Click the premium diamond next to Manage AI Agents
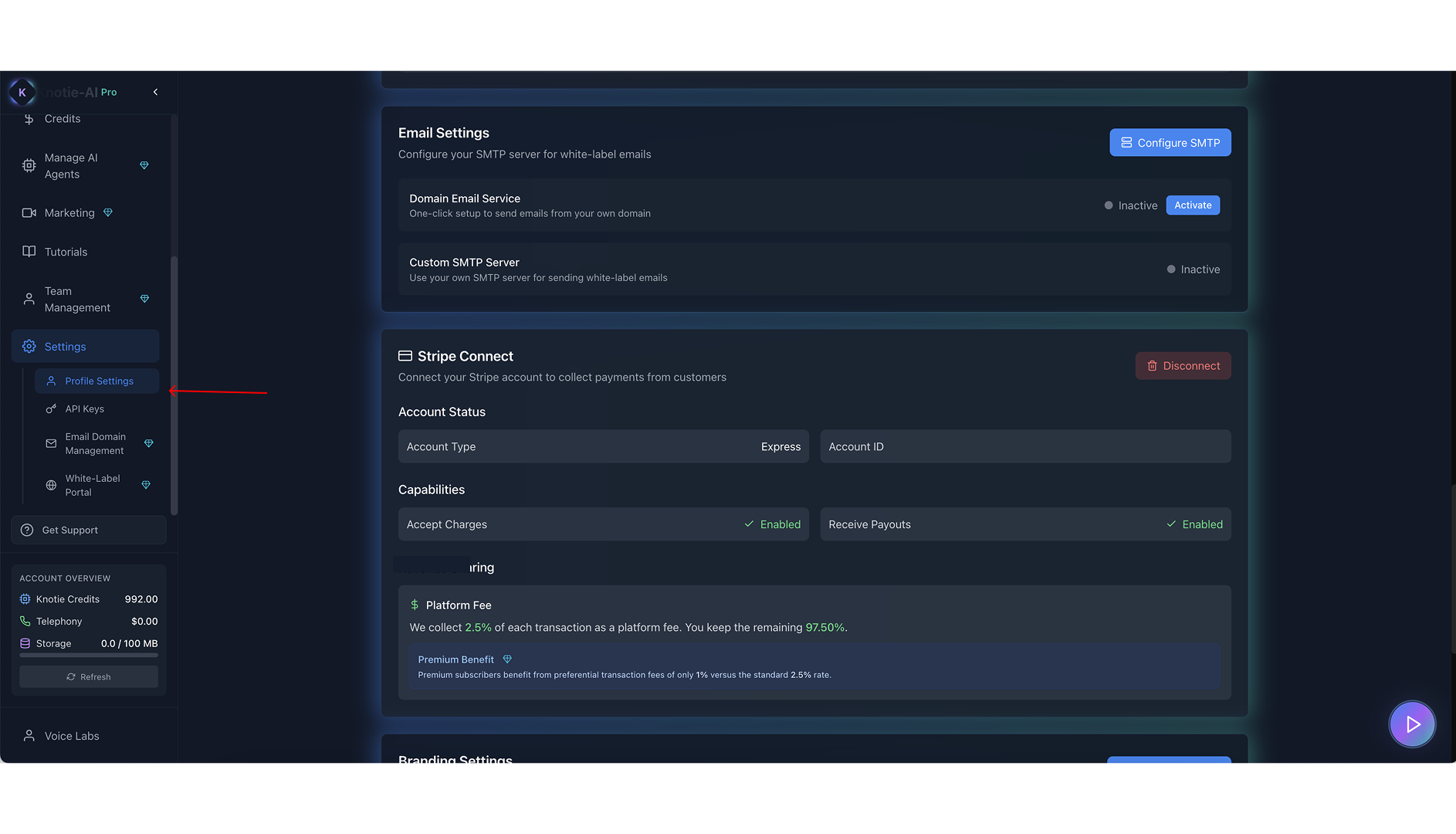Image resolution: width=1456 pixels, height=834 pixels. (x=144, y=165)
